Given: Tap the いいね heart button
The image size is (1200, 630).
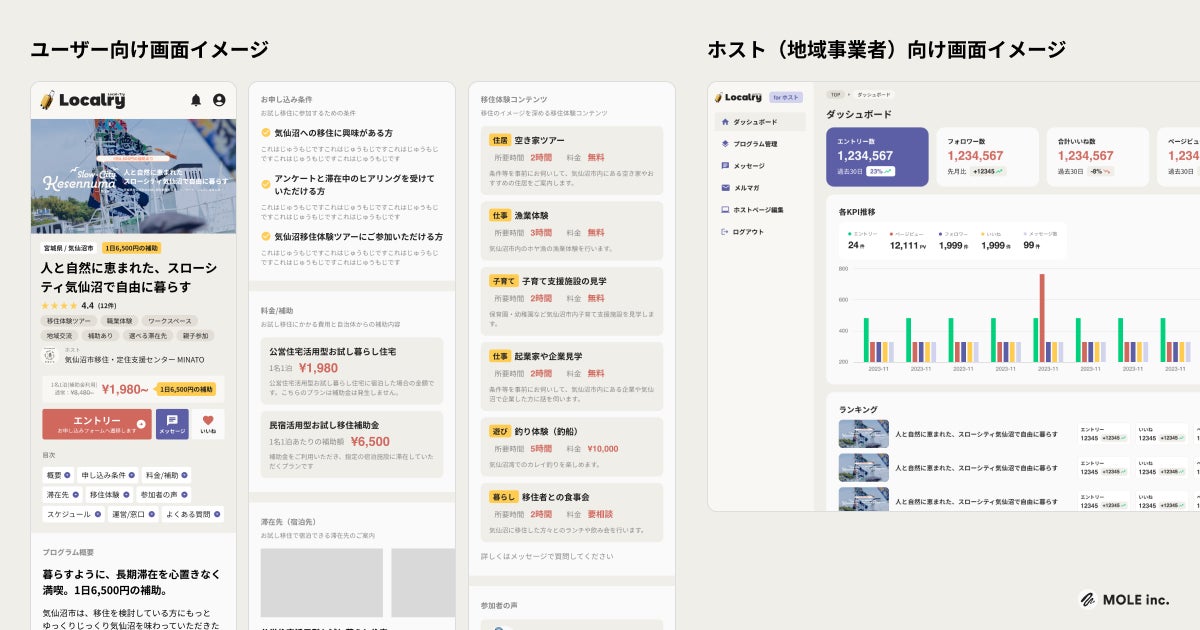Looking at the screenshot, I should pyautogui.click(x=208, y=424).
